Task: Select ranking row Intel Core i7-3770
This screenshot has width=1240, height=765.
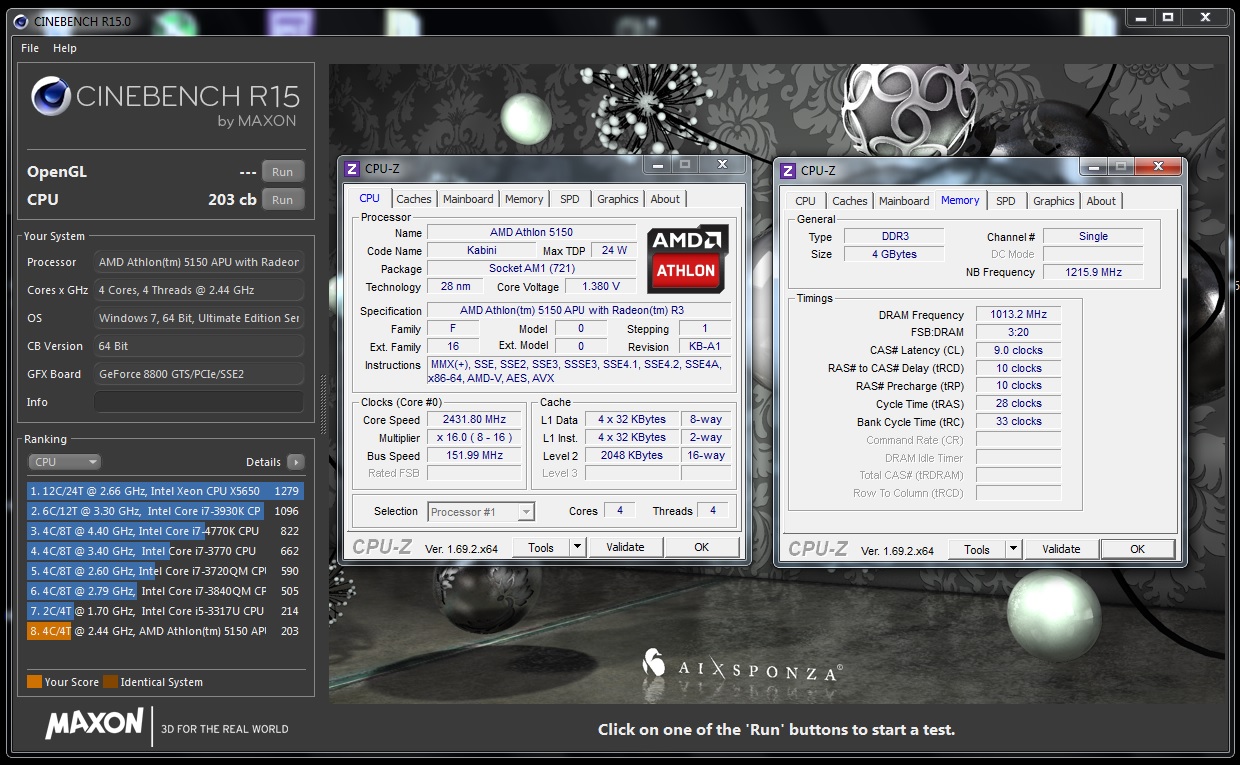Action: (165, 551)
